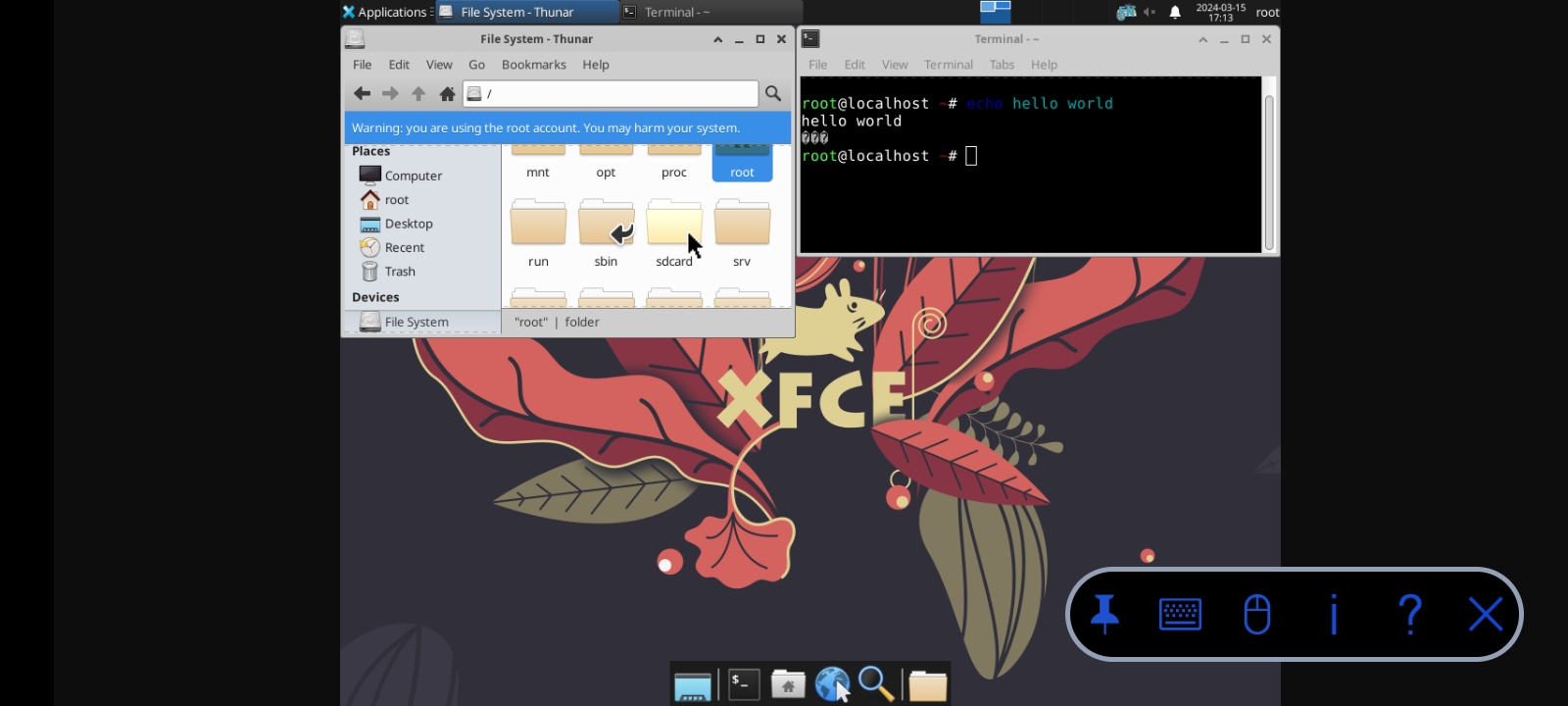Open the Edit menu in Thunar
1568x706 pixels.
[x=399, y=65]
